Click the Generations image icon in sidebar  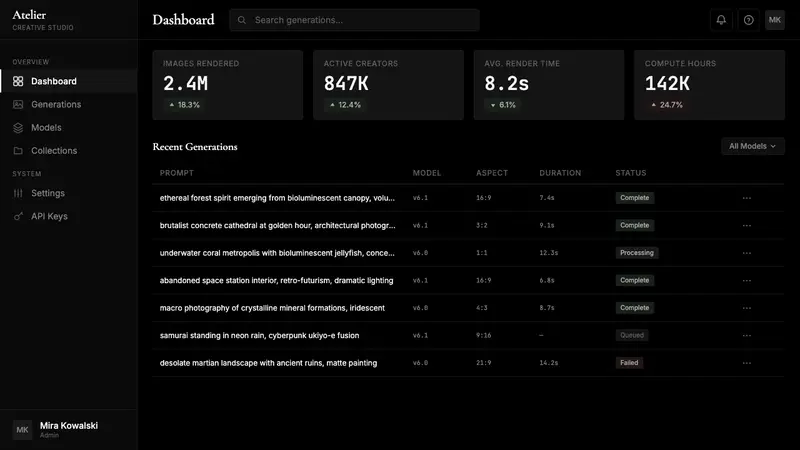18,104
